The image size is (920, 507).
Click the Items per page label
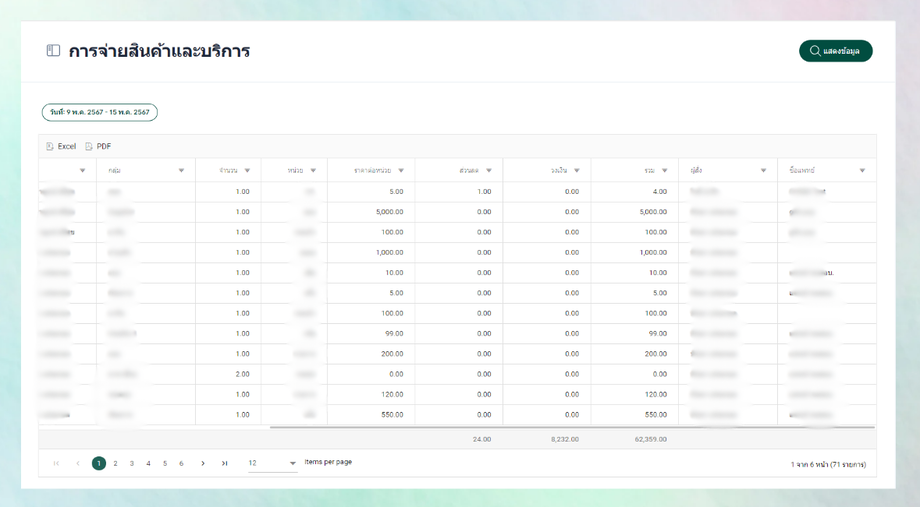pos(328,462)
